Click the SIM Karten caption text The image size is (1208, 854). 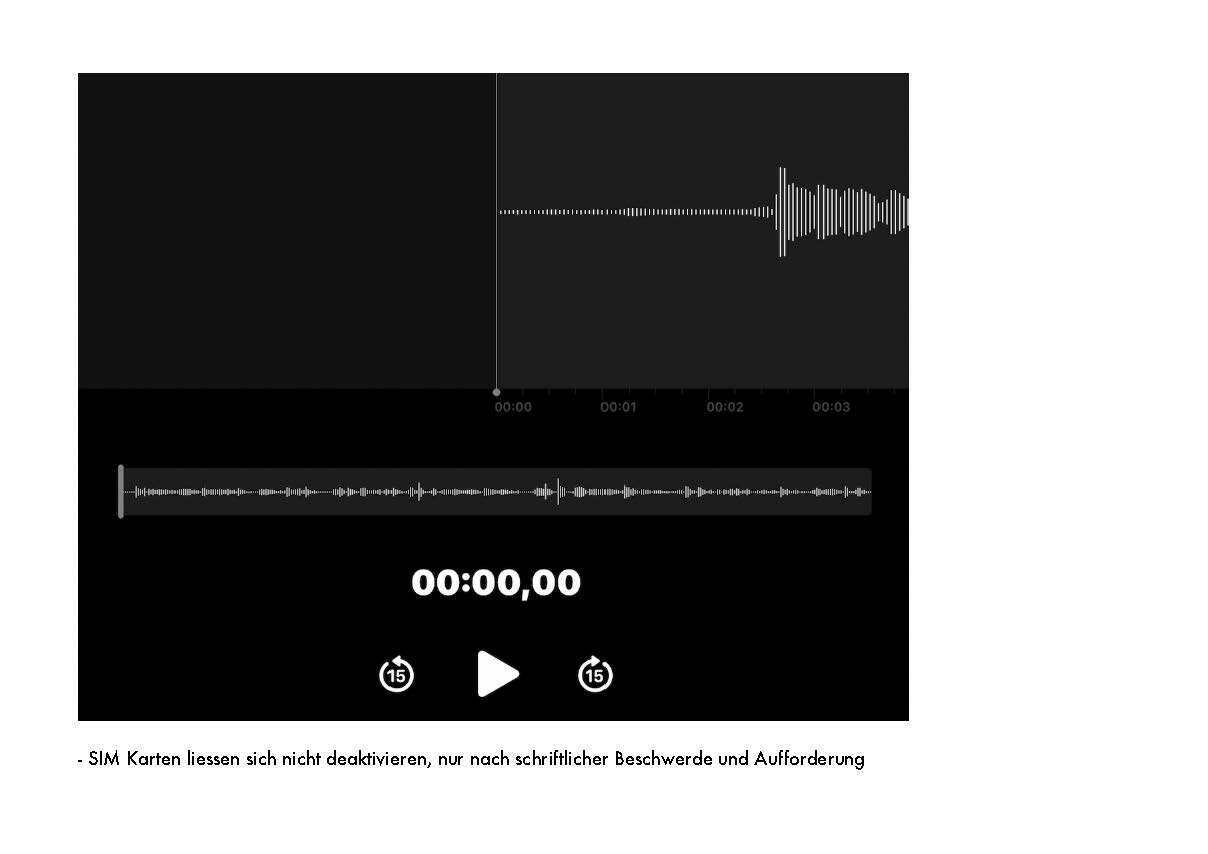pos(471,759)
